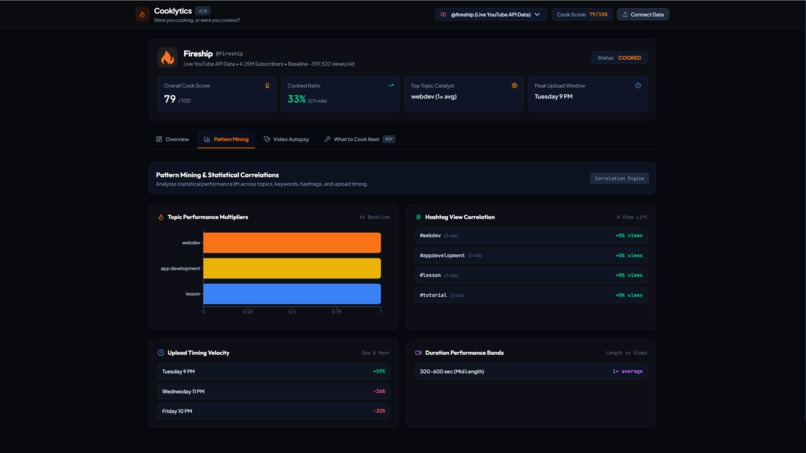Click the 'lesson' axis label in chart
806x453 pixels.
pos(193,294)
